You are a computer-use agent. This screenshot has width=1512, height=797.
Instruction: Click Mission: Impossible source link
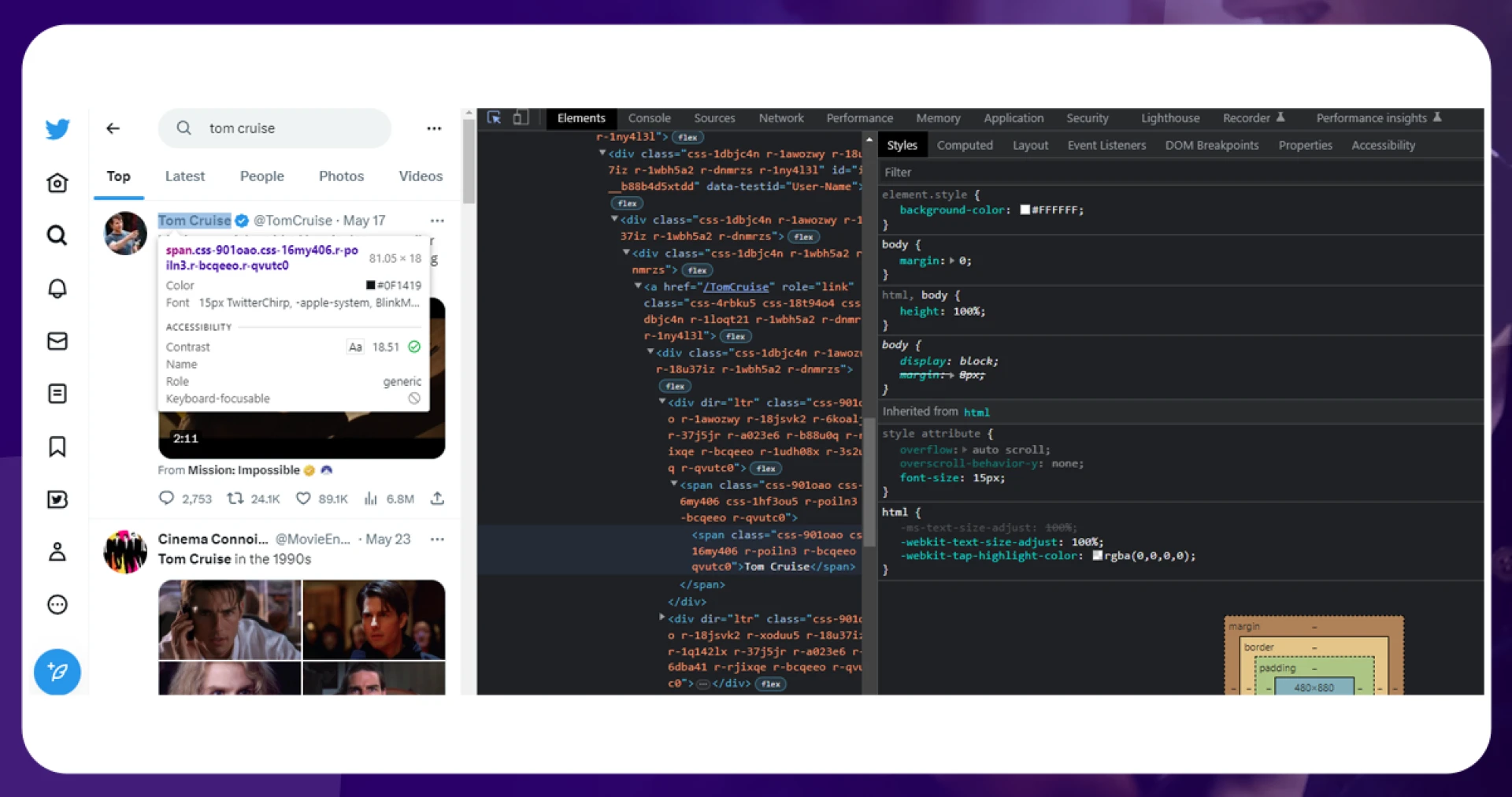click(x=243, y=470)
